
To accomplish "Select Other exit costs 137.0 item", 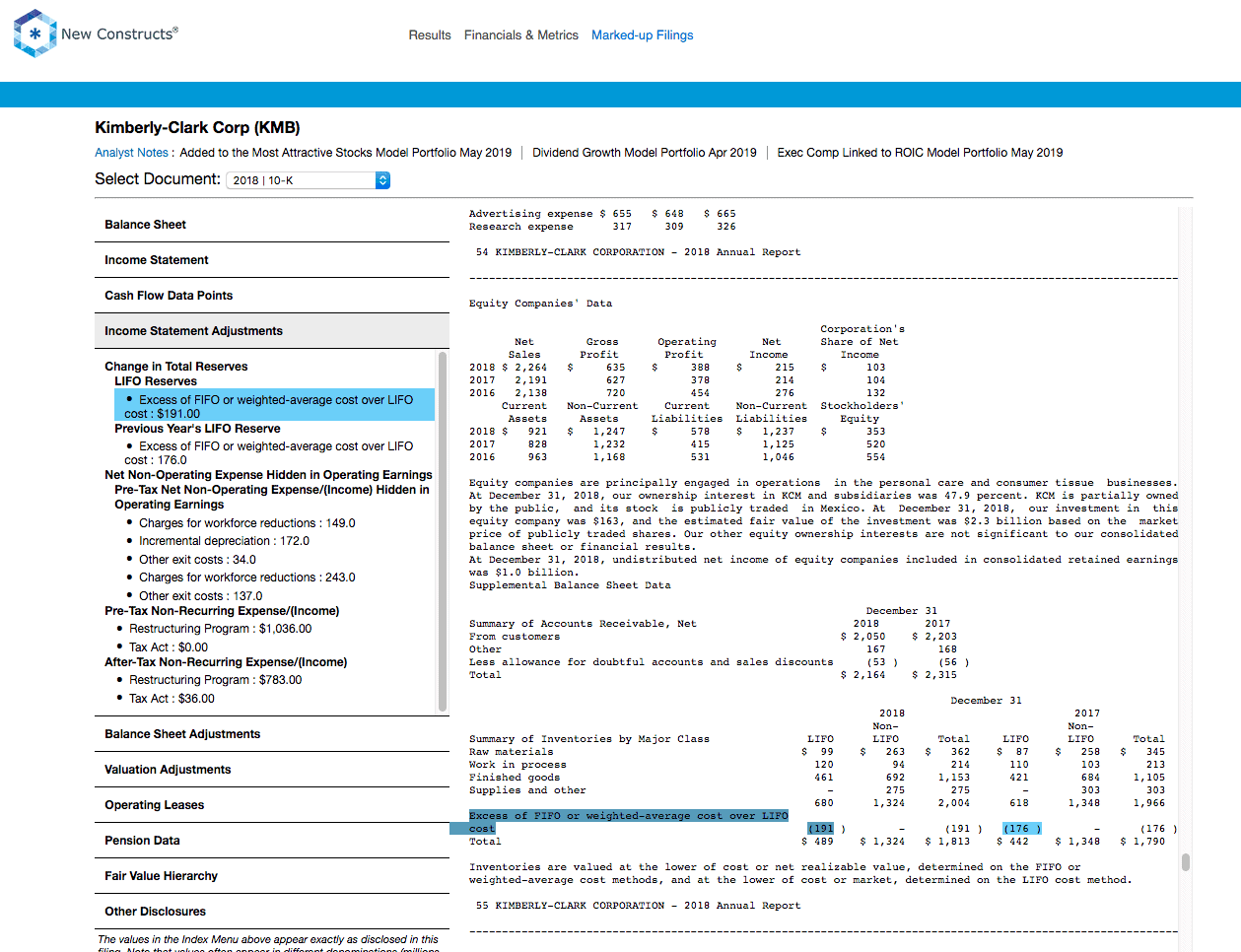I will tap(200, 596).
